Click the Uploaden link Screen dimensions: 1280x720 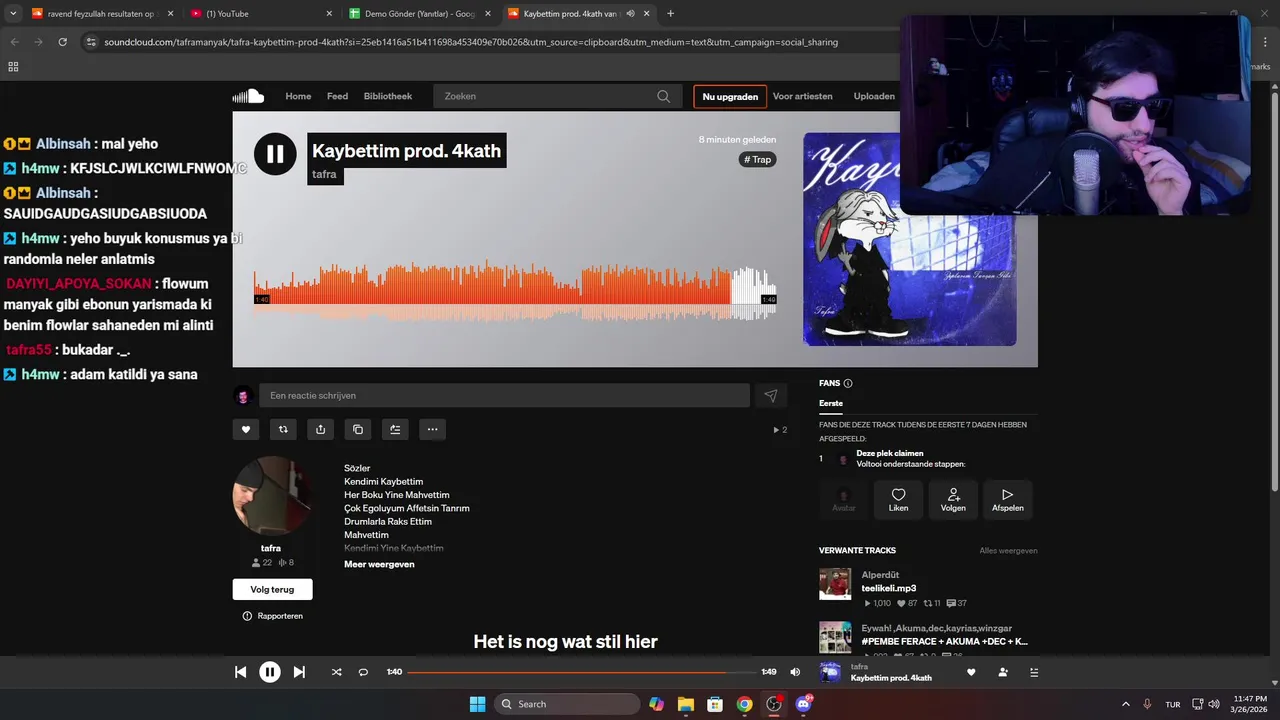click(874, 96)
